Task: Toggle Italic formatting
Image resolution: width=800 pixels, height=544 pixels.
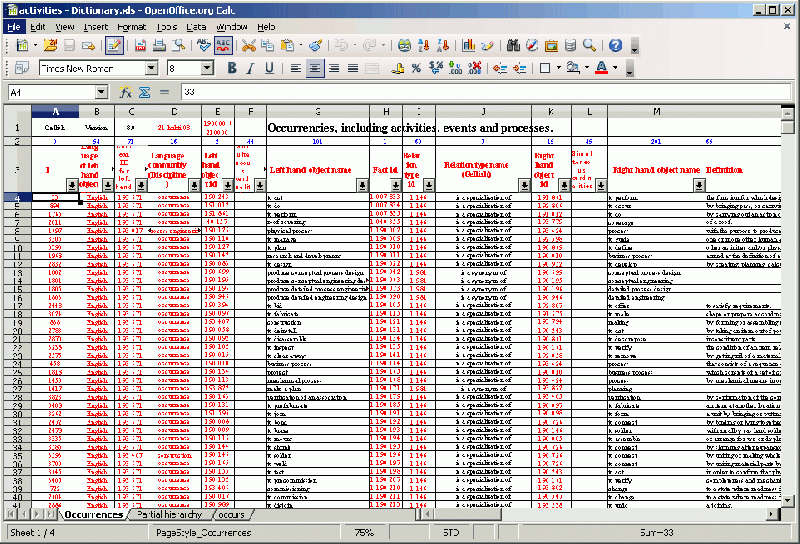Action: (x=251, y=69)
